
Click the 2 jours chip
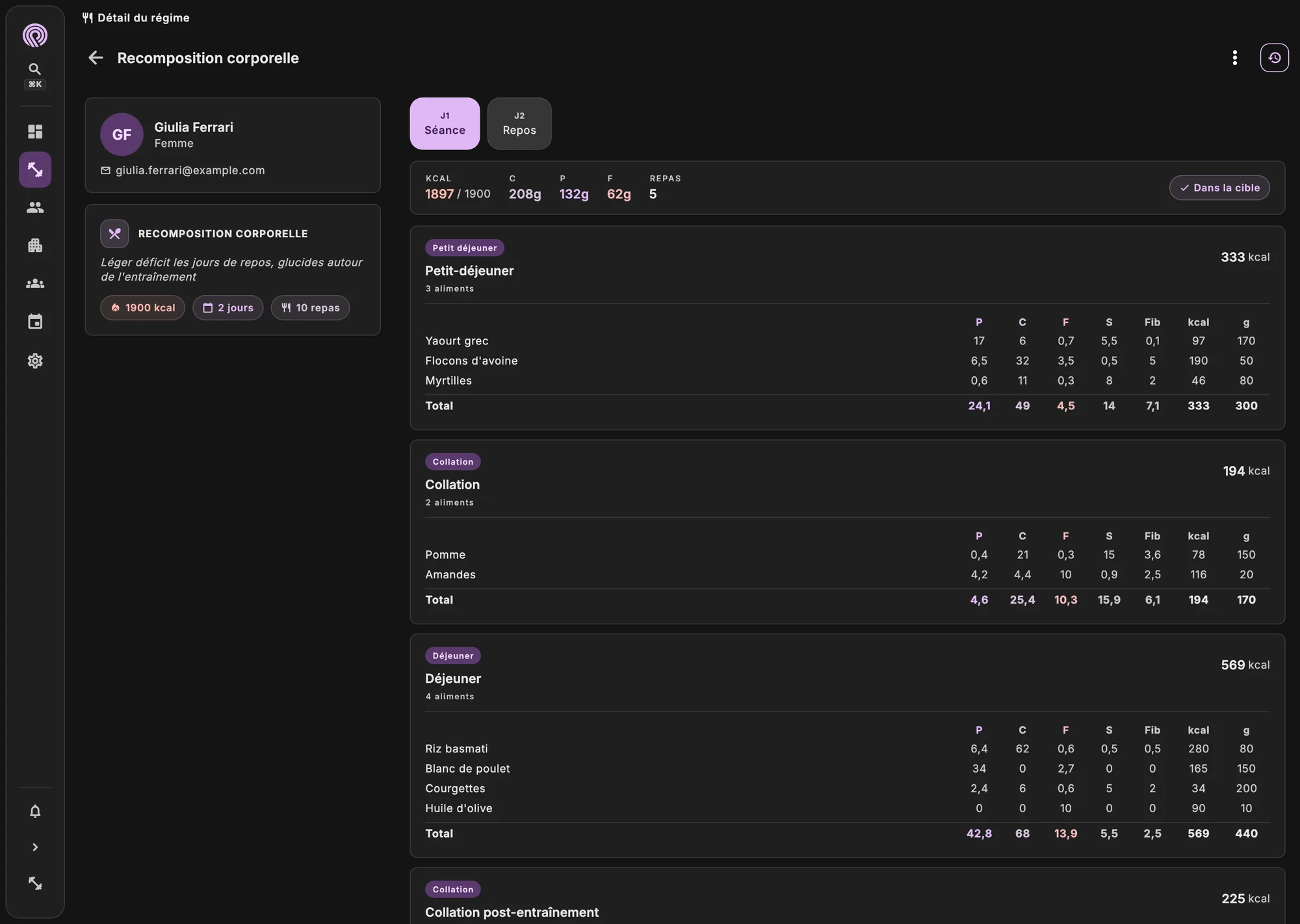[228, 308]
